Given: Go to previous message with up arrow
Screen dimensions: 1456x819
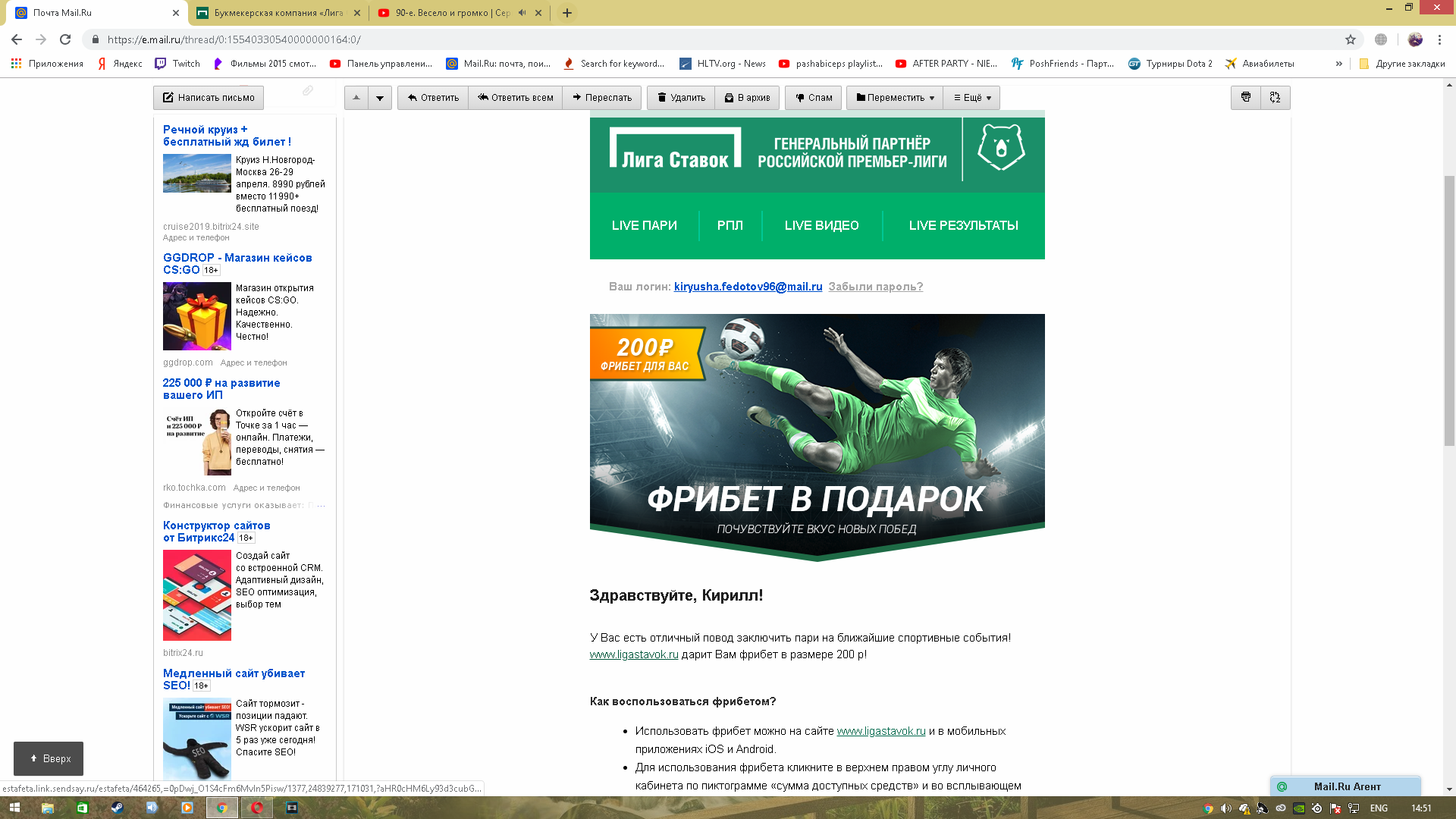Looking at the screenshot, I should [356, 98].
